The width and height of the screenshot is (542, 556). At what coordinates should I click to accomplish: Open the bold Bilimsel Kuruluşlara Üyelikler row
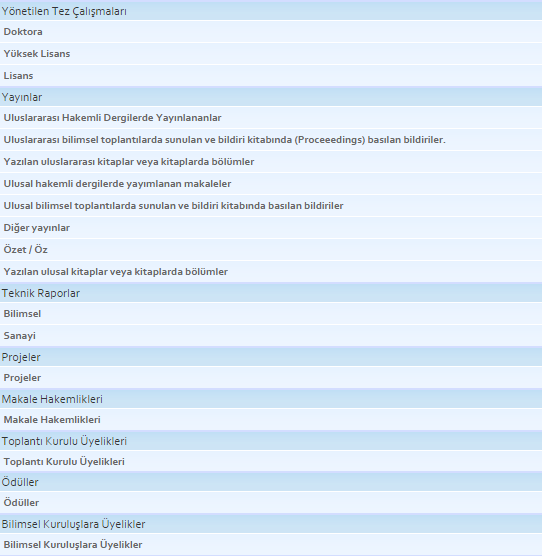coord(271,544)
